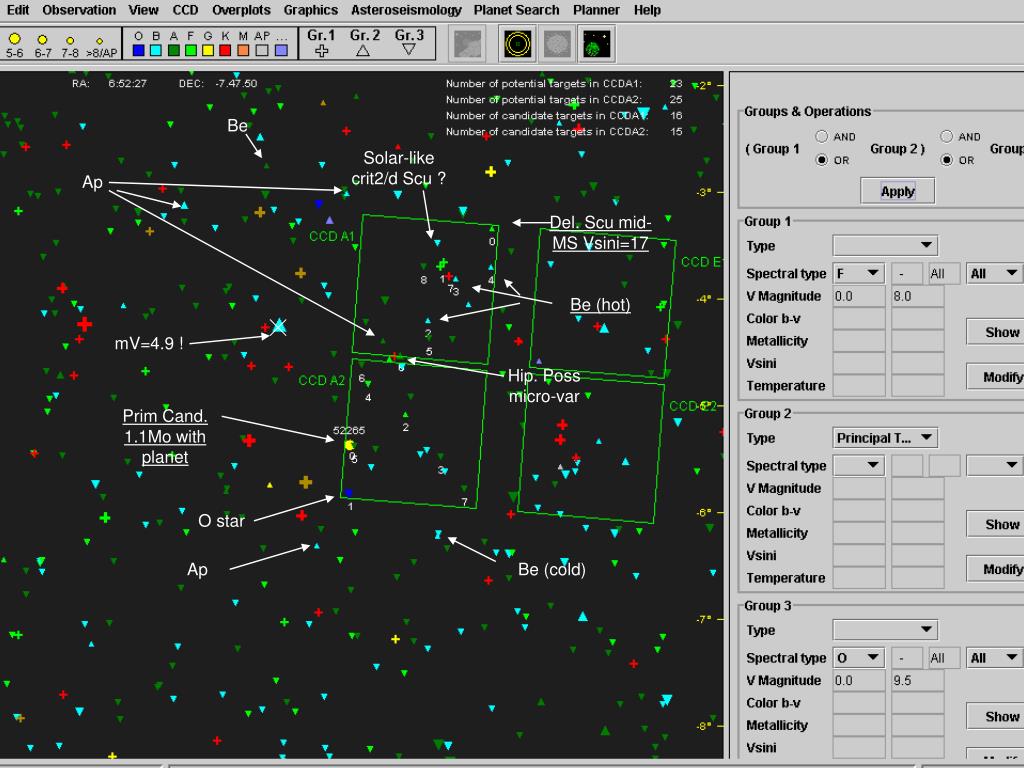Screen dimensions: 1024x768
Task: Open Group 2 Type Principal T... dropdown
Action: click(886, 438)
